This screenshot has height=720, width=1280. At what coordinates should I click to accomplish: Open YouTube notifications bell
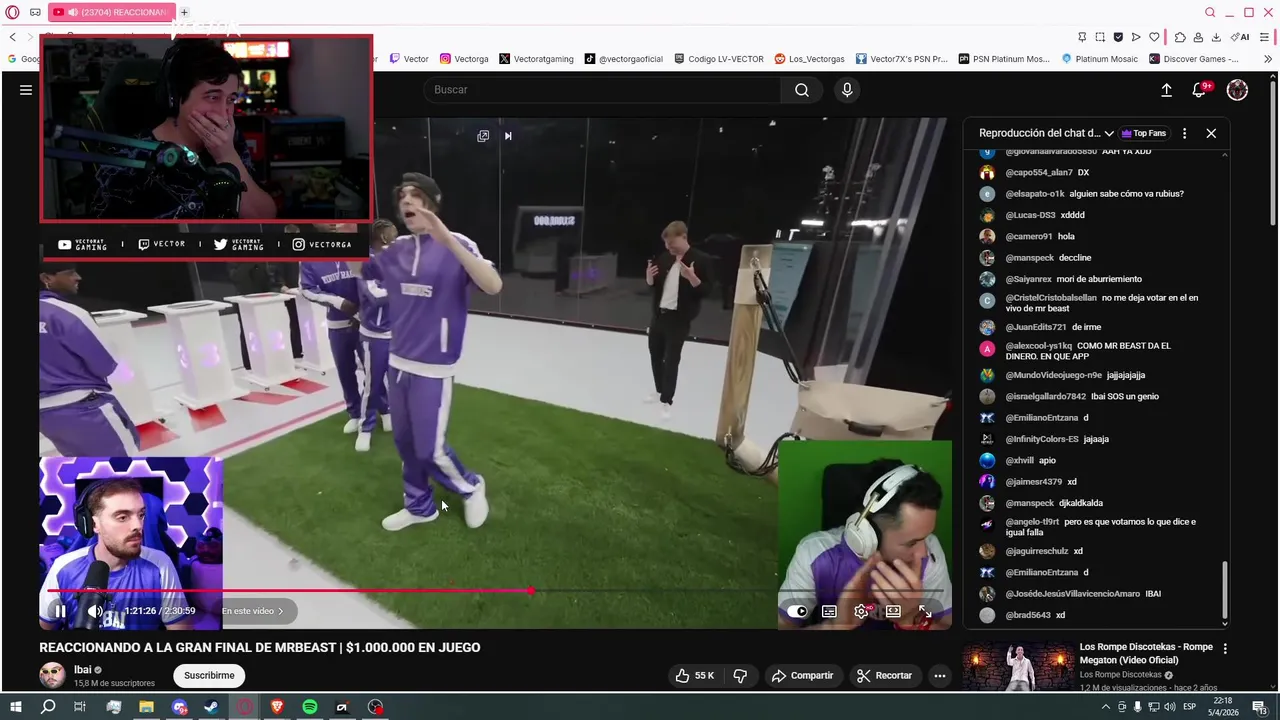(x=1199, y=90)
